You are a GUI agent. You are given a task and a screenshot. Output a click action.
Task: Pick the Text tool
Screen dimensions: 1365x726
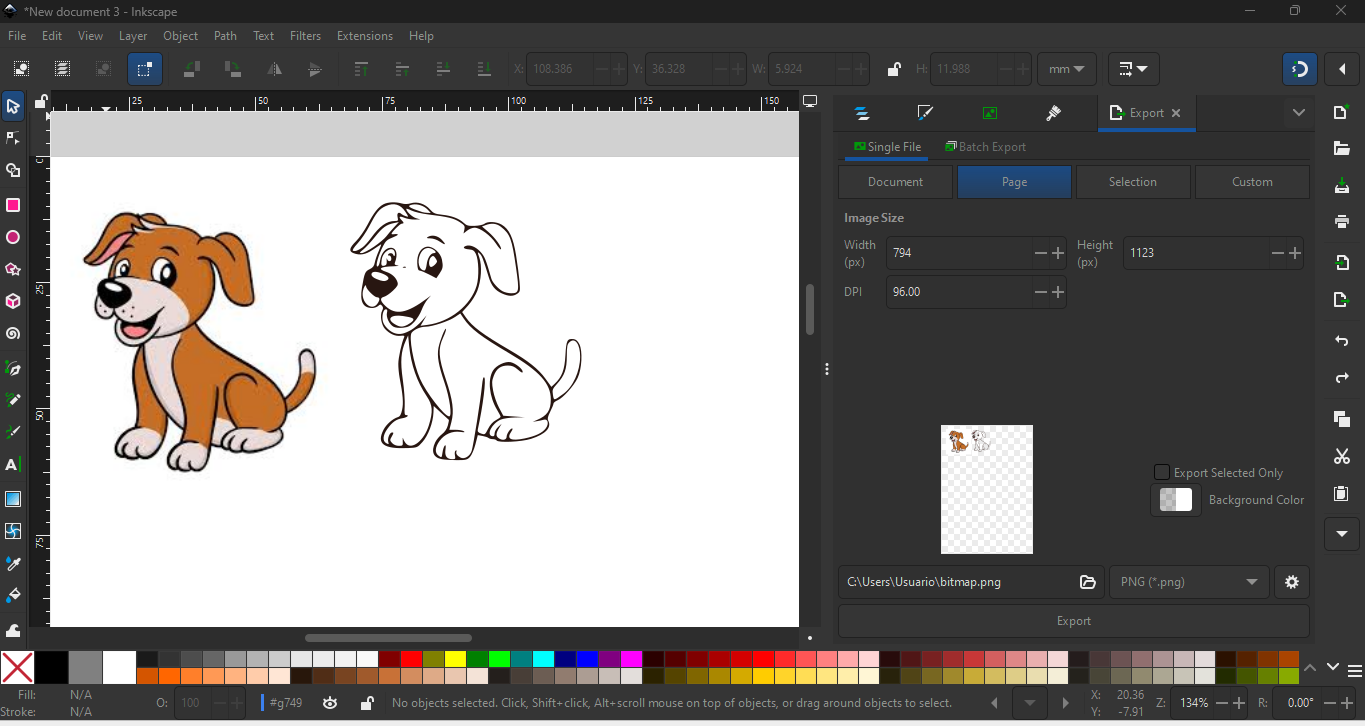tap(13, 465)
